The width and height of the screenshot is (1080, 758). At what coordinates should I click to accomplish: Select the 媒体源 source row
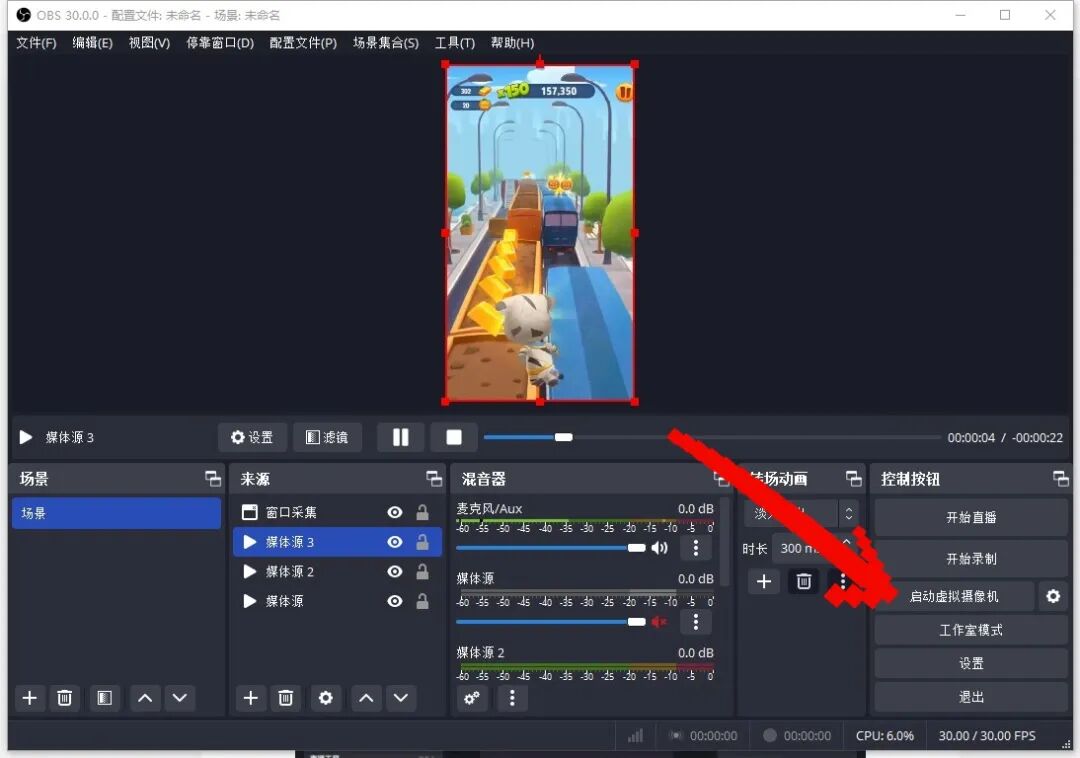pos(337,601)
